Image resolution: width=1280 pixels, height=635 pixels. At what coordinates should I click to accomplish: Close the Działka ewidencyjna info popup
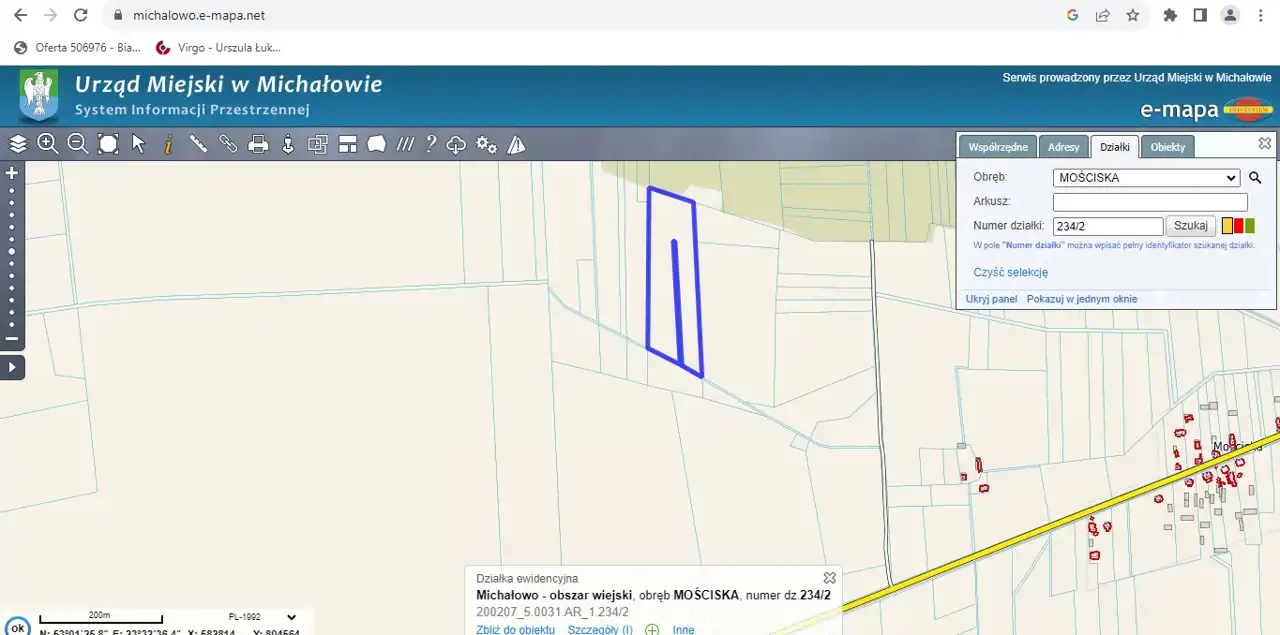829,578
